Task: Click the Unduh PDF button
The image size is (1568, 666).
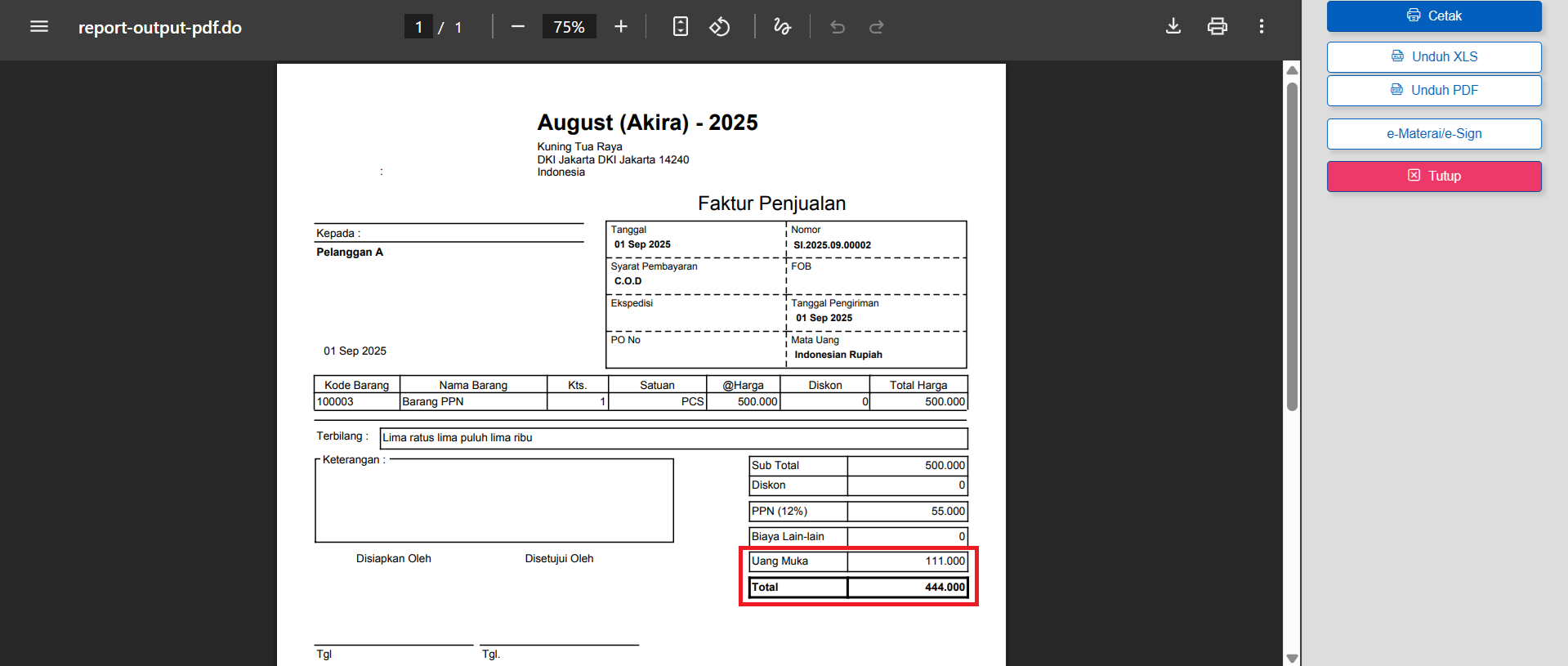Action: (1434, 91)
